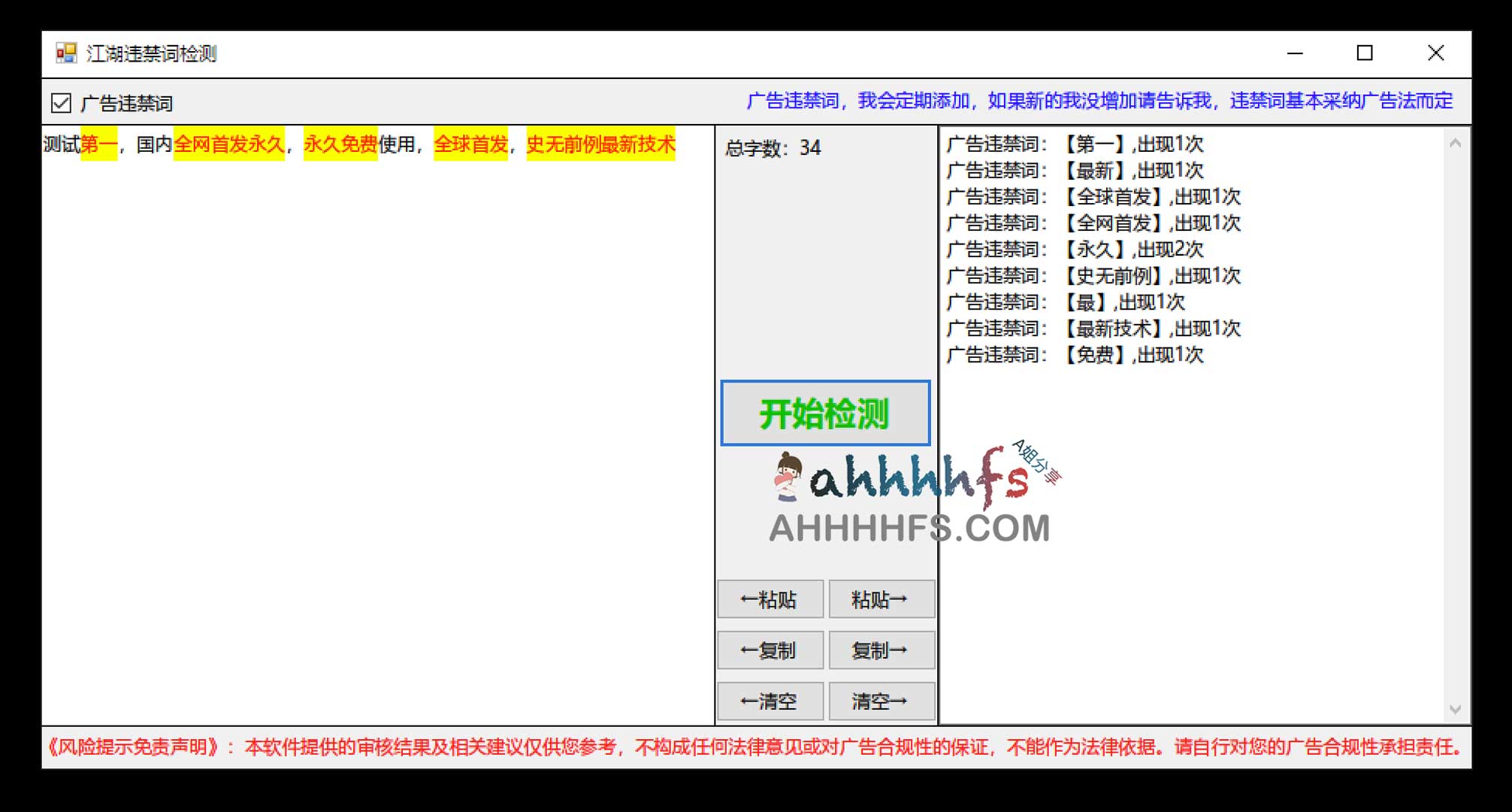Click ←复制 to copy the input text

[x=770, y=650]
